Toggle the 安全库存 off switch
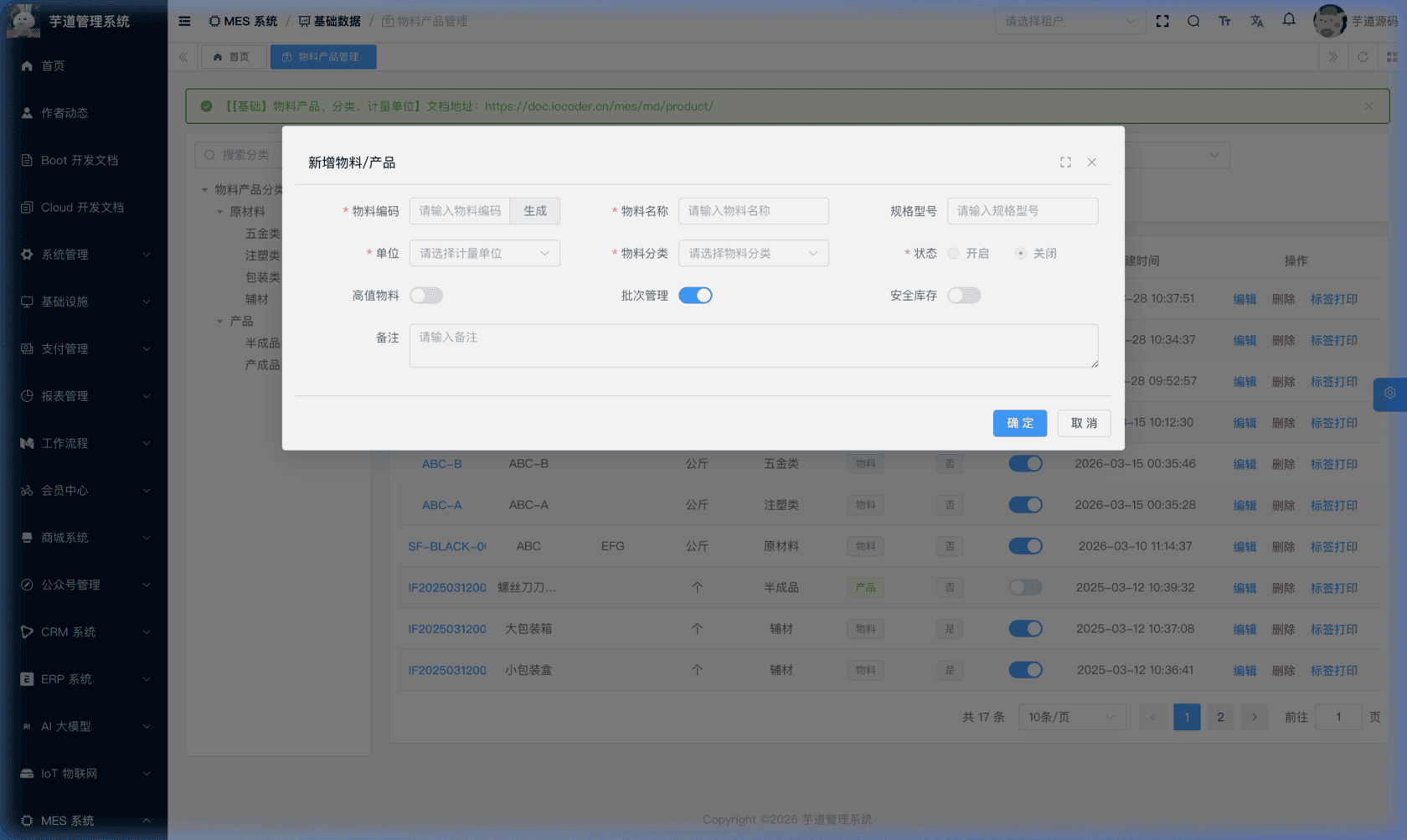 (x=964, y=295)
